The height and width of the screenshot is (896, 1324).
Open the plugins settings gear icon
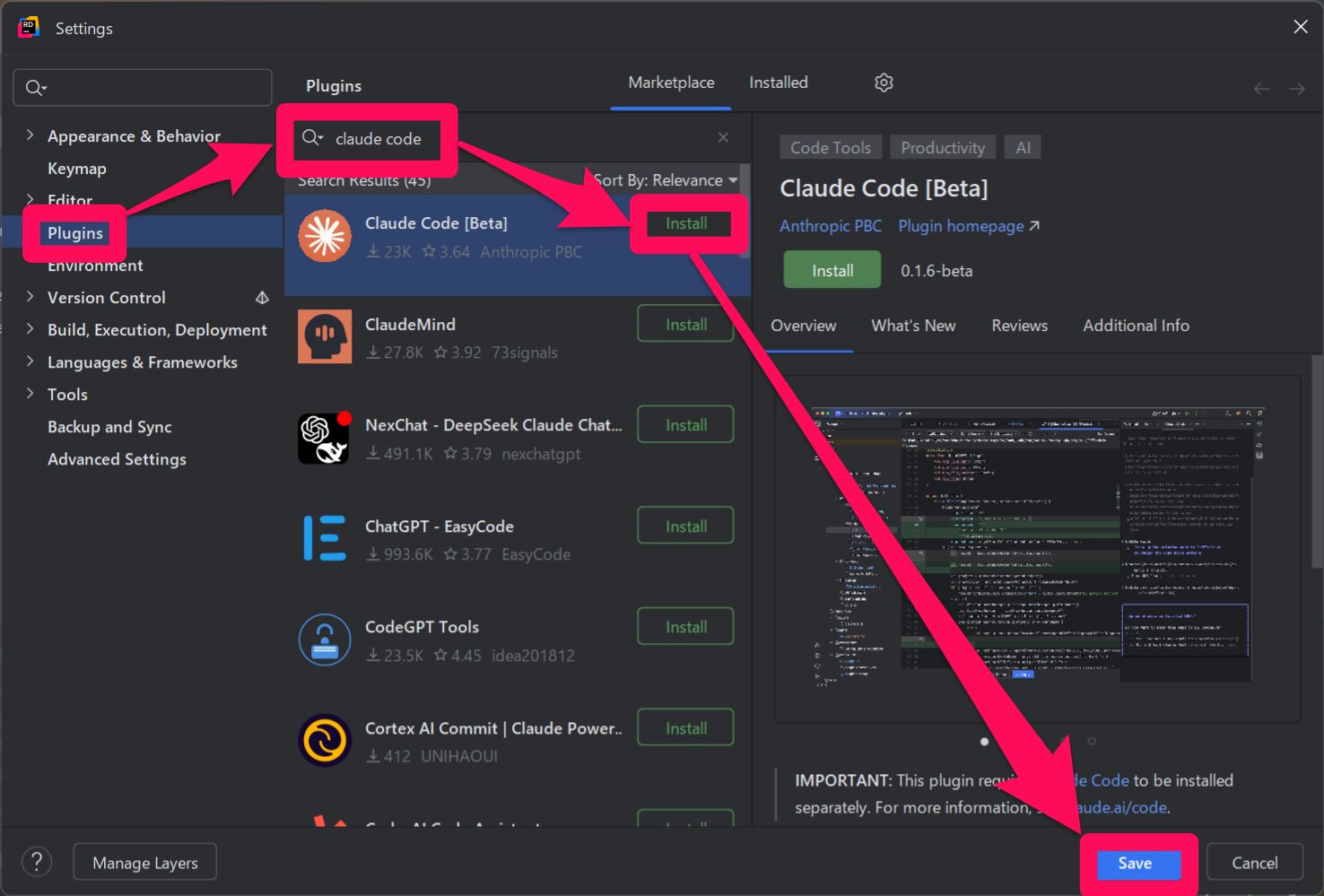pos(884,82)
